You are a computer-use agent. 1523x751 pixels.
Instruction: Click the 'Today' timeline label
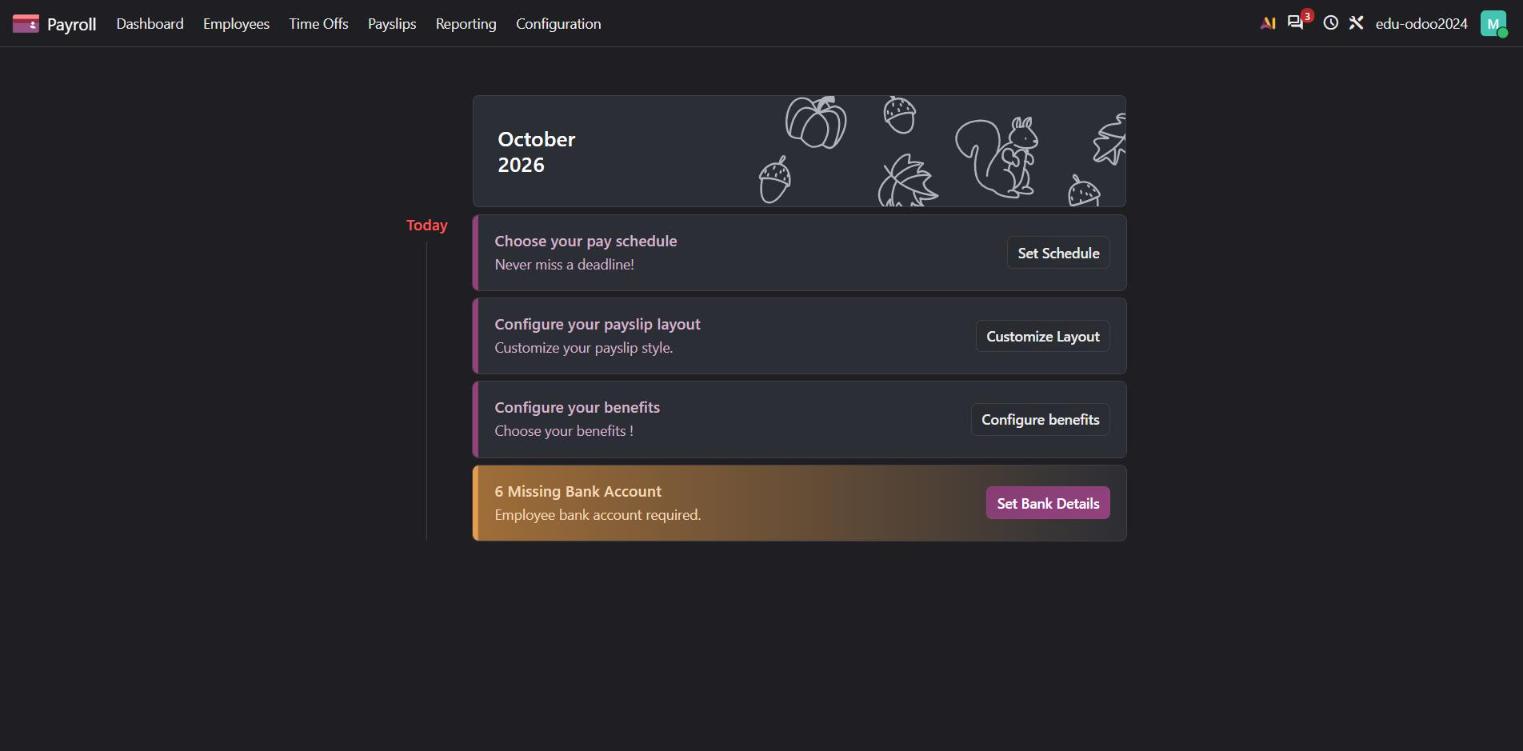point(427,225)
